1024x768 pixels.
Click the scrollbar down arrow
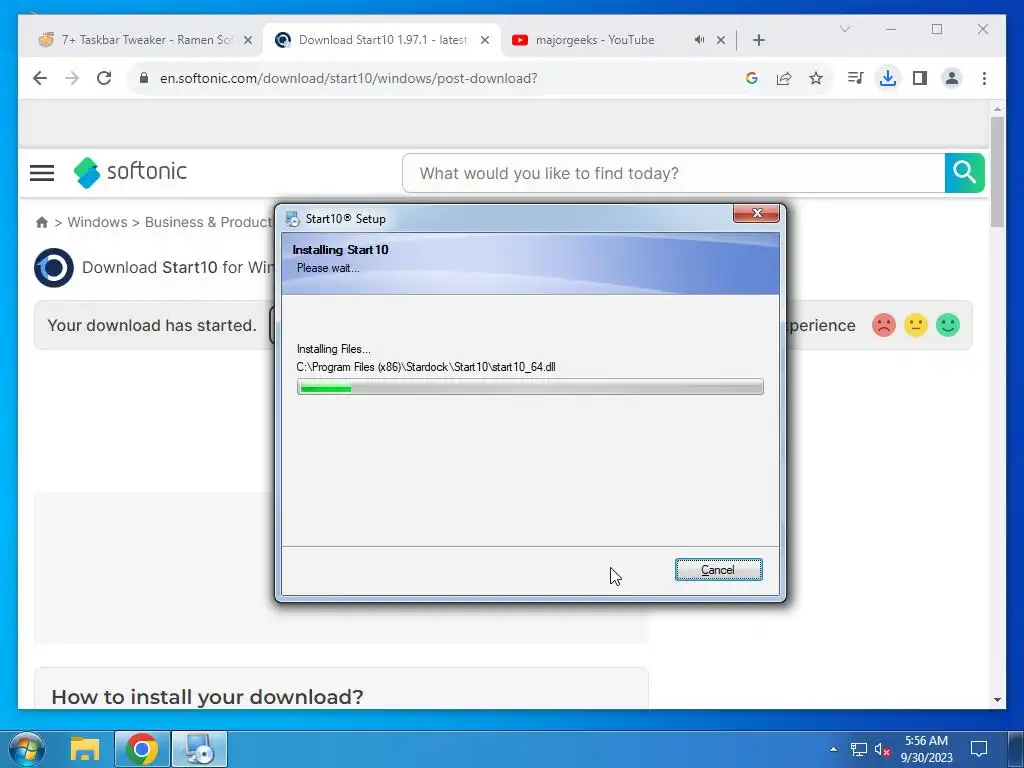(x=997, y=699)
